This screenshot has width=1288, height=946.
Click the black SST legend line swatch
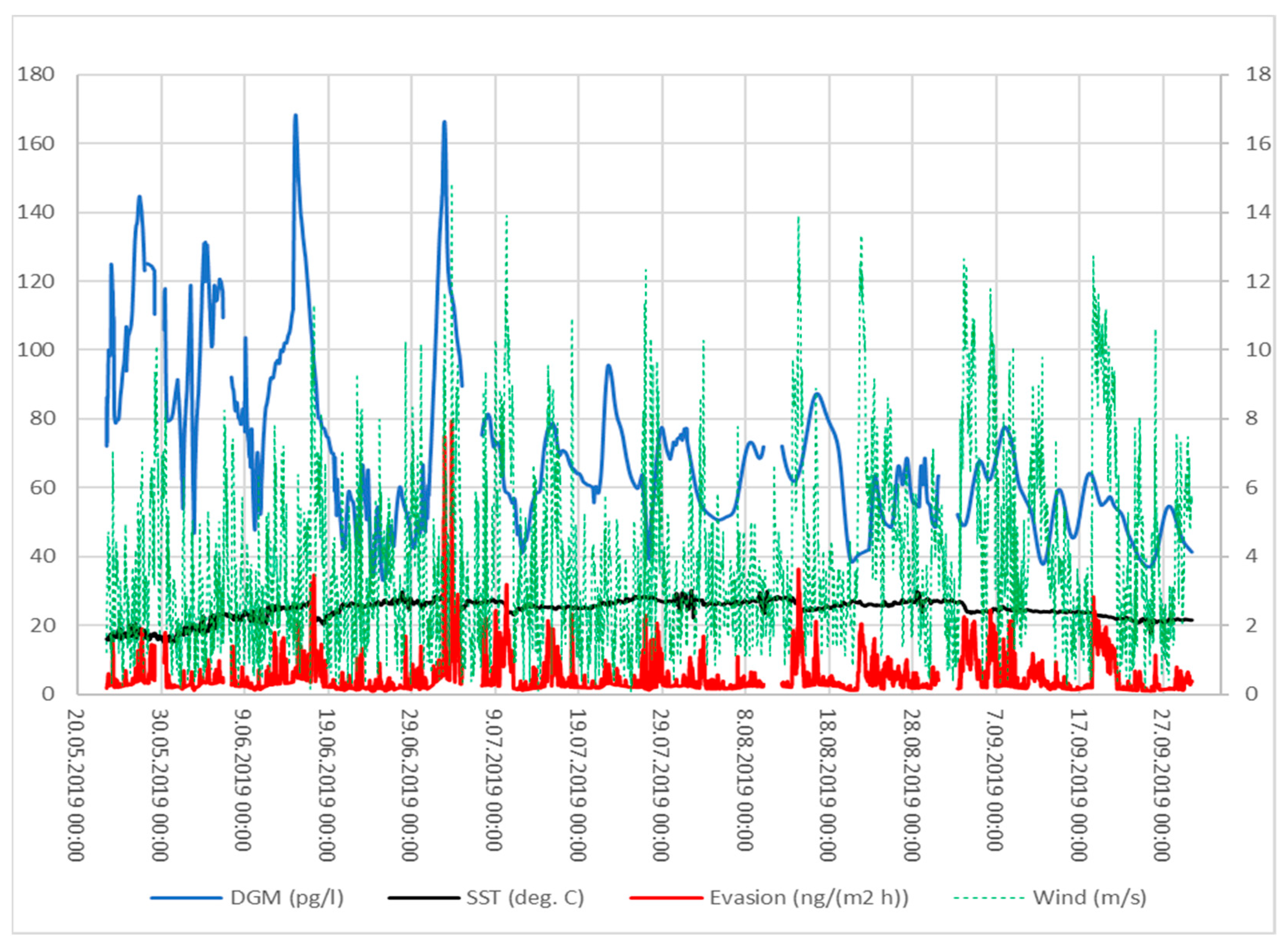click(x=424, y=898)
